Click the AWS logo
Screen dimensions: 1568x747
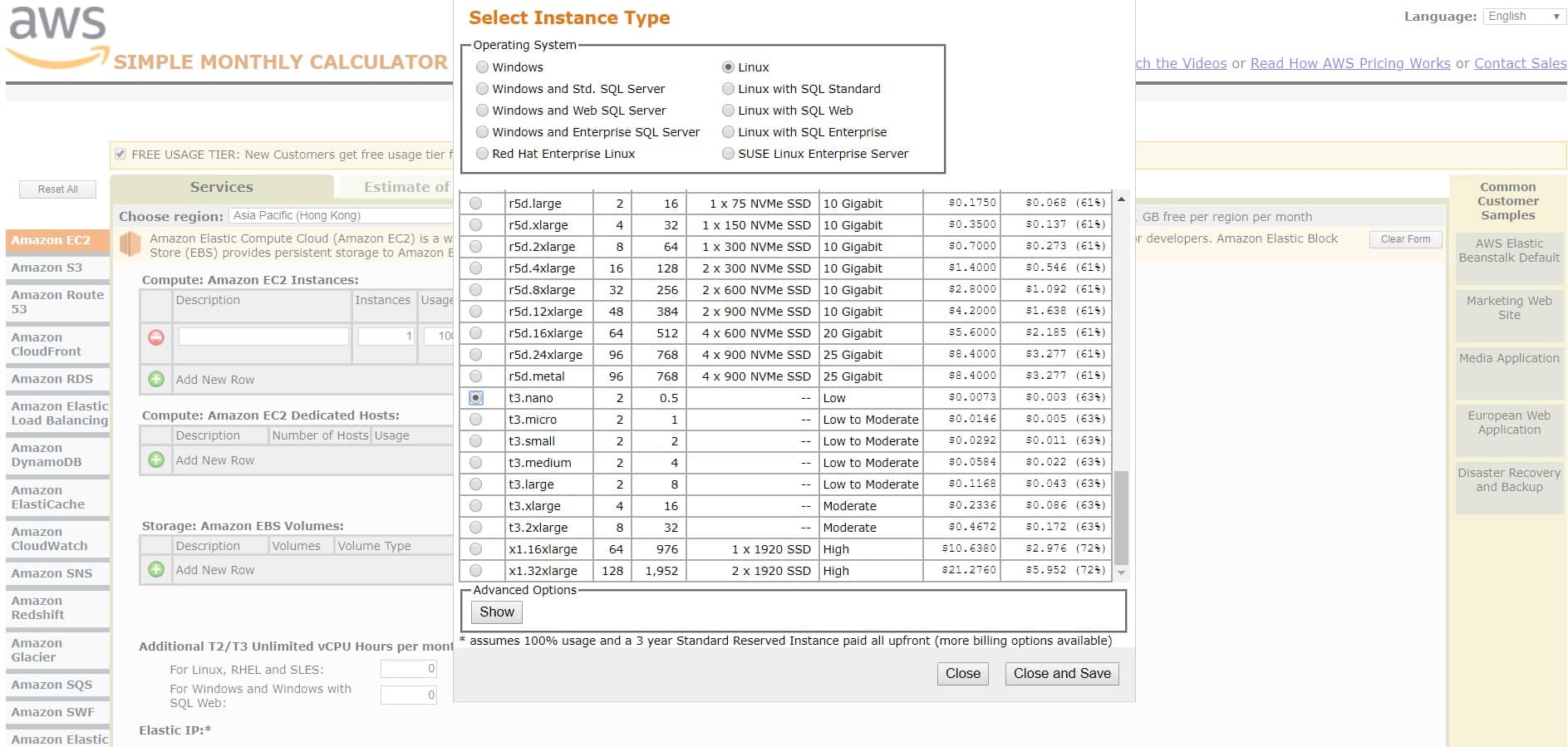click(x=58, y=37)
